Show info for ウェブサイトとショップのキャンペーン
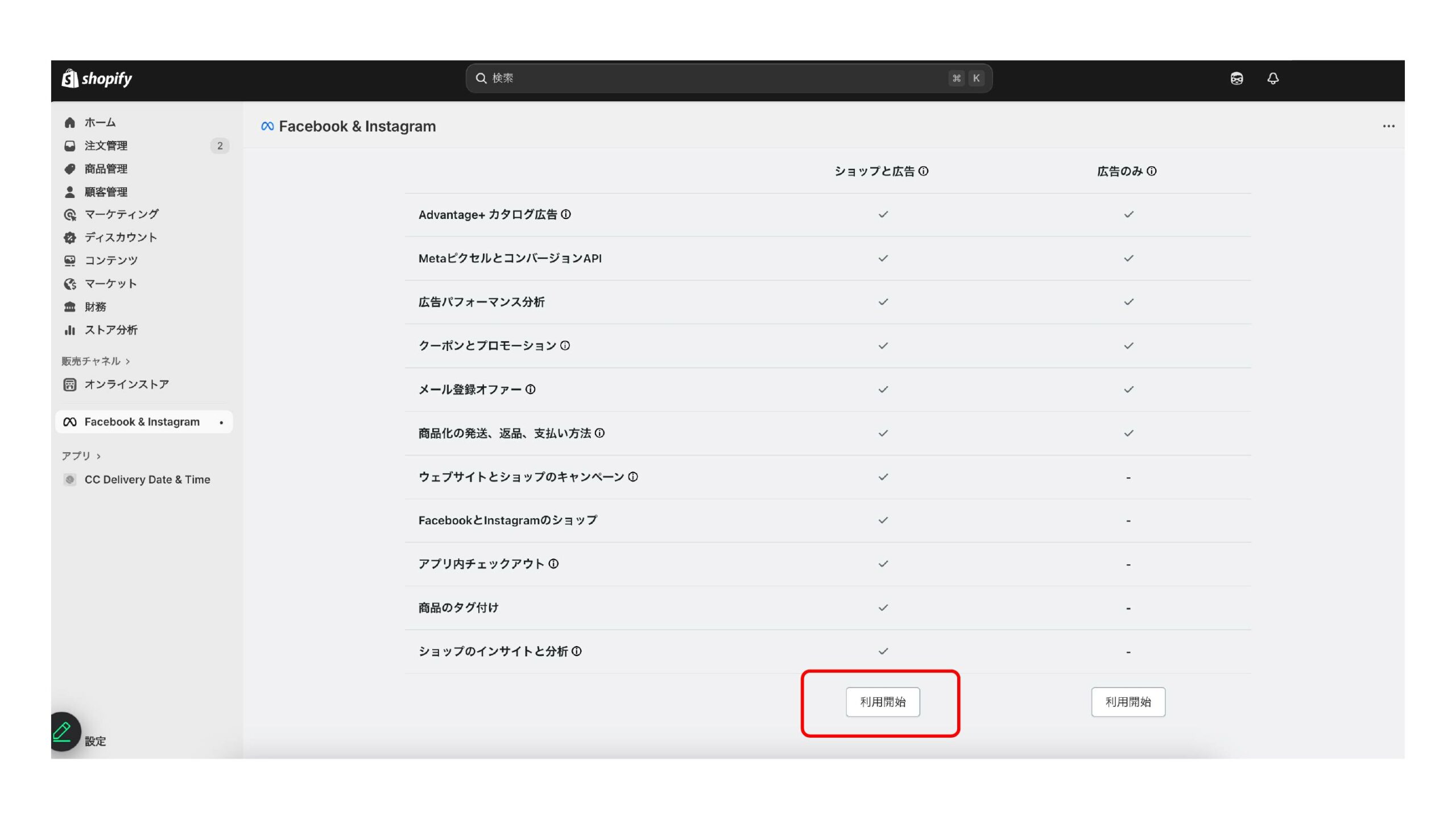This screenshot has width=1456, height=819. [633, 477]
